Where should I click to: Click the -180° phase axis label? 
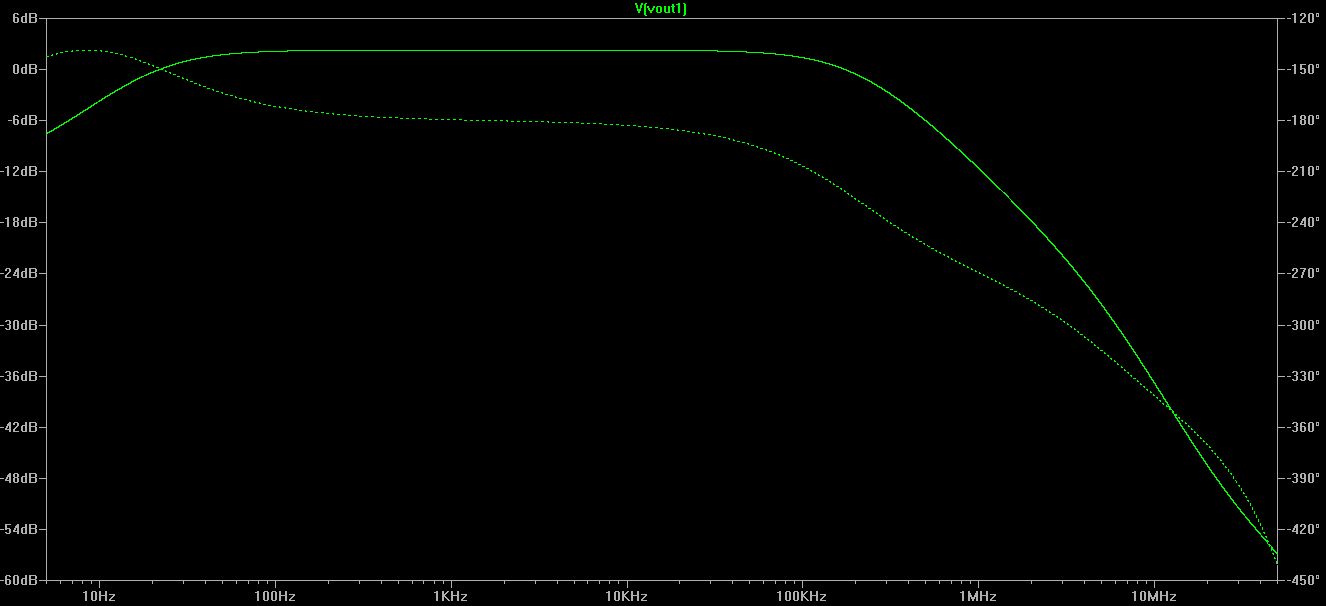[1302, 120]
